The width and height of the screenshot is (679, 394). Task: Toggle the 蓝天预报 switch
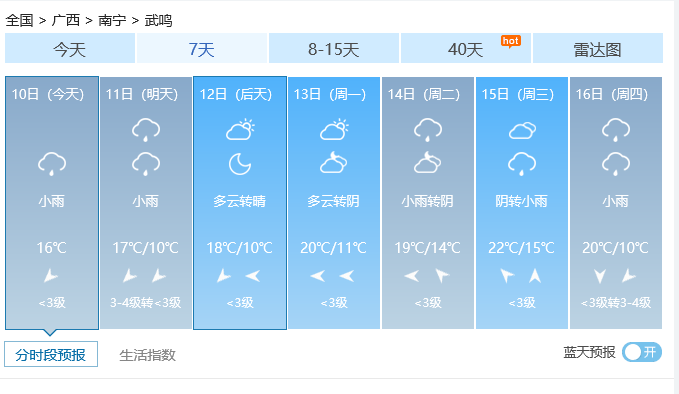click(642, 352)
